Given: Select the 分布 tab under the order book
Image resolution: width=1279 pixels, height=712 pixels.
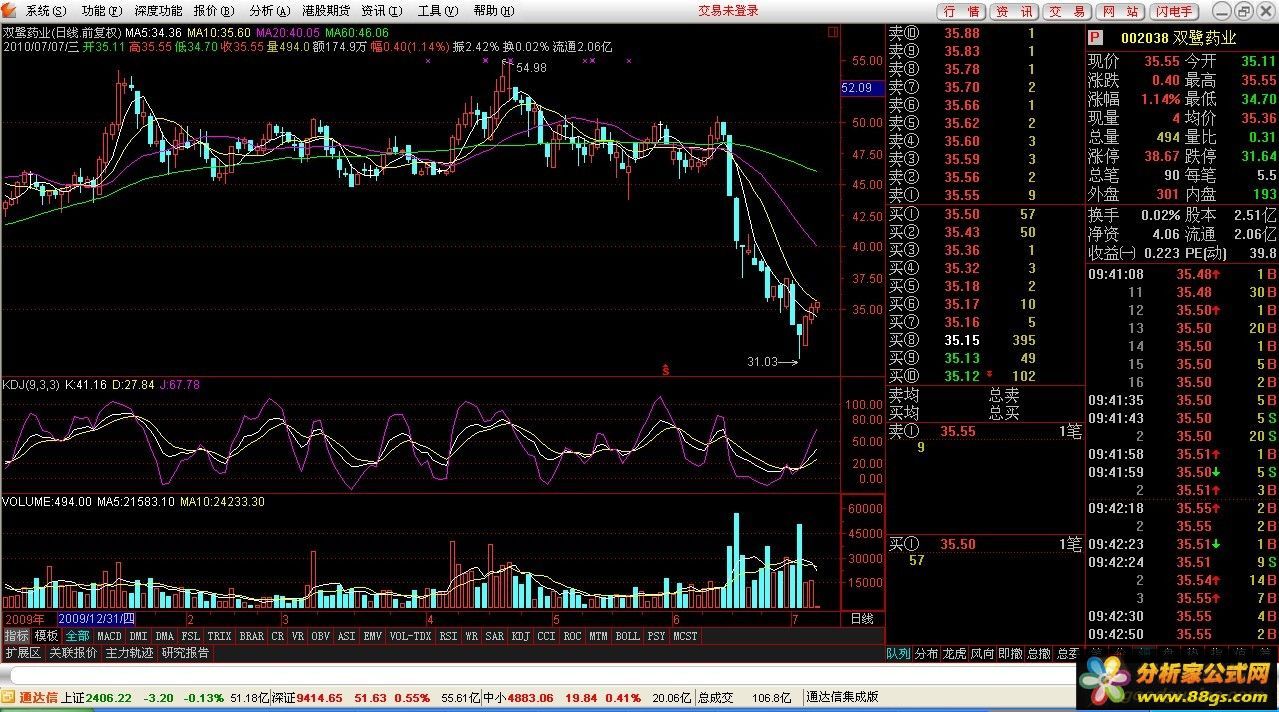Looking at the screenshot, I should [x=926, y=653].
